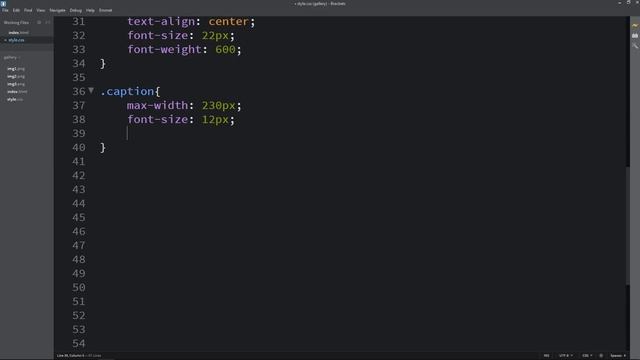Change the Spaces indentation setting in status bar
This screenshot has height=360, width=640.
(618, 356)
